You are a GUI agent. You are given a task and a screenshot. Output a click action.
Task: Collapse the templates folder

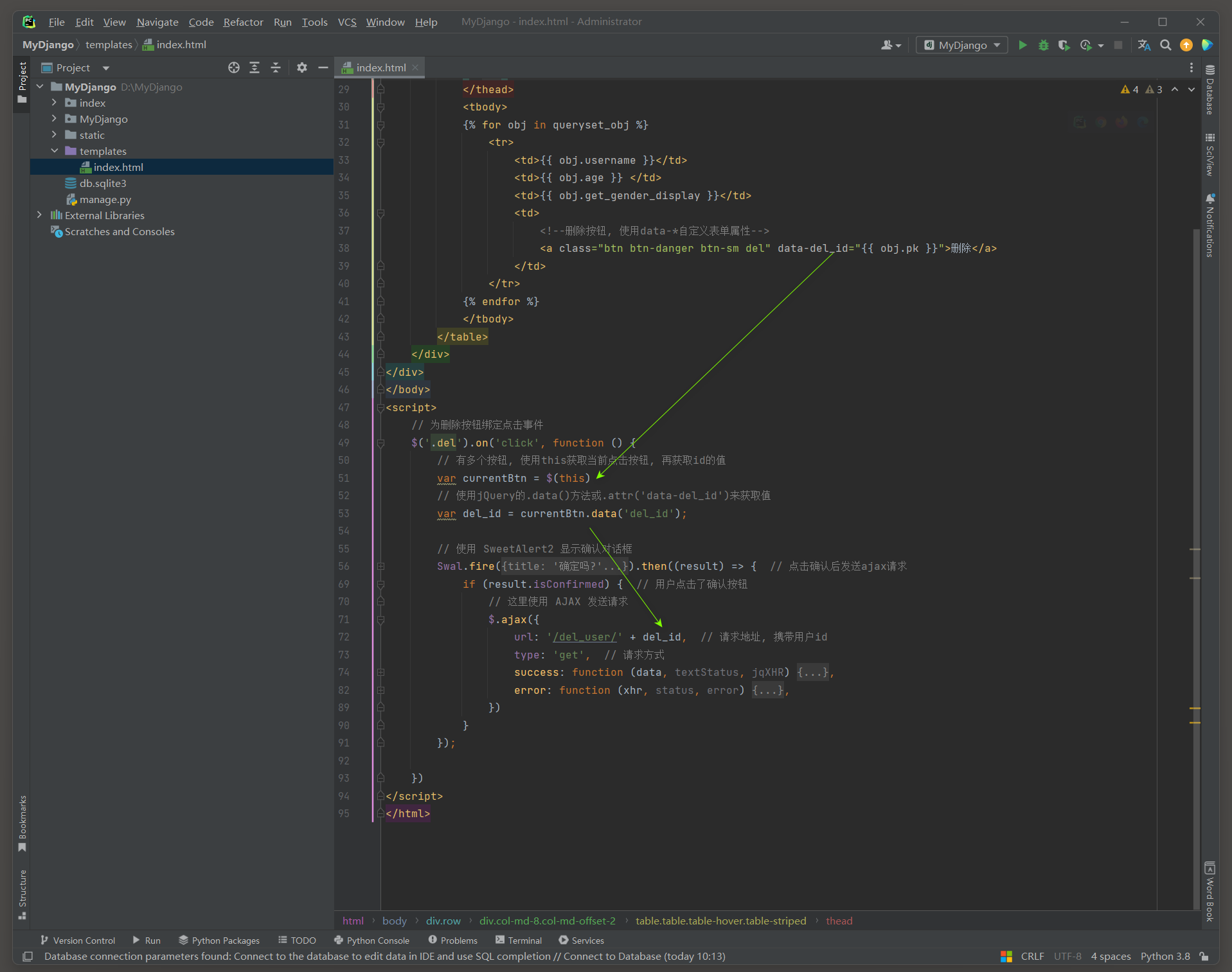[54, 151]
